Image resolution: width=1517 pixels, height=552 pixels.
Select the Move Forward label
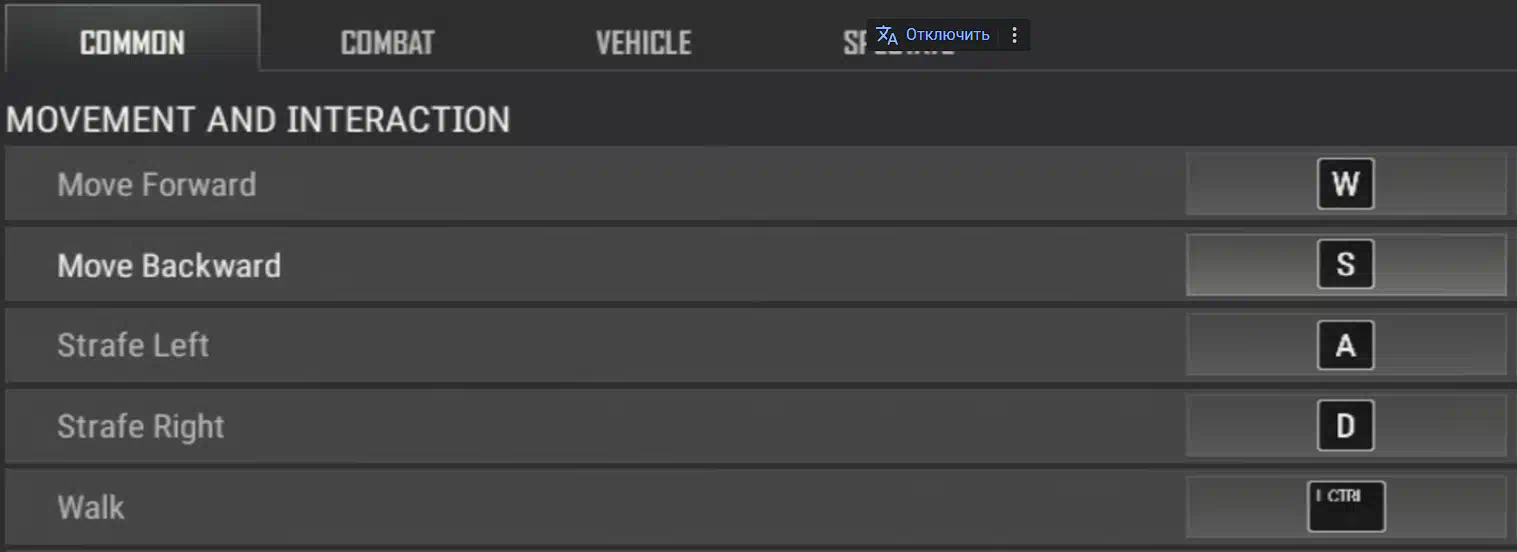pyautogui.click(x=157, y=185)
